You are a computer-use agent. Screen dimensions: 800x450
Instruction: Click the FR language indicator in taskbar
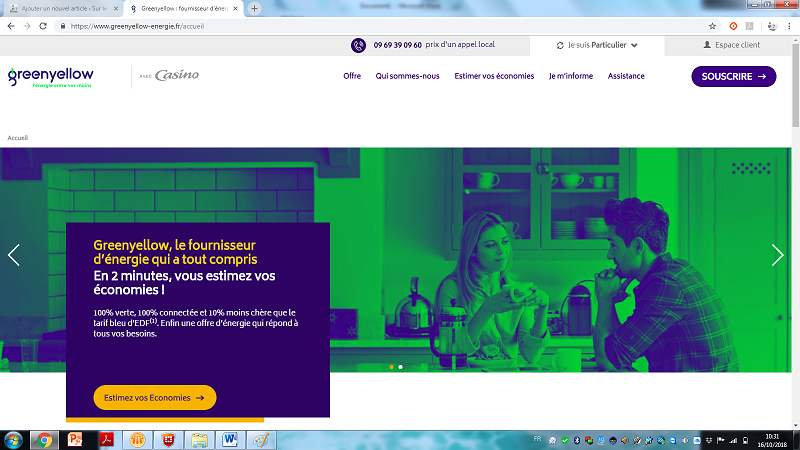click(x=537, y=439)
